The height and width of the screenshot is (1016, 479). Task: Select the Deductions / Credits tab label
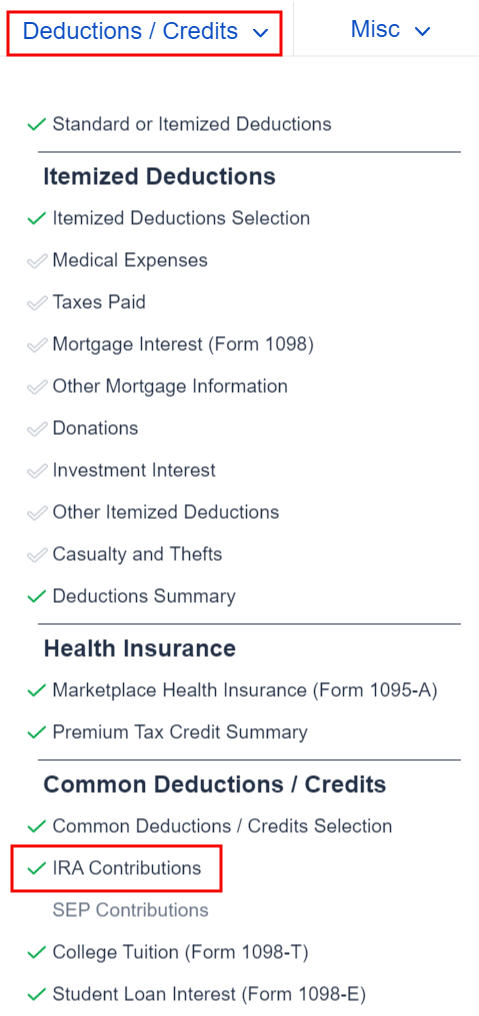[130, 31]
